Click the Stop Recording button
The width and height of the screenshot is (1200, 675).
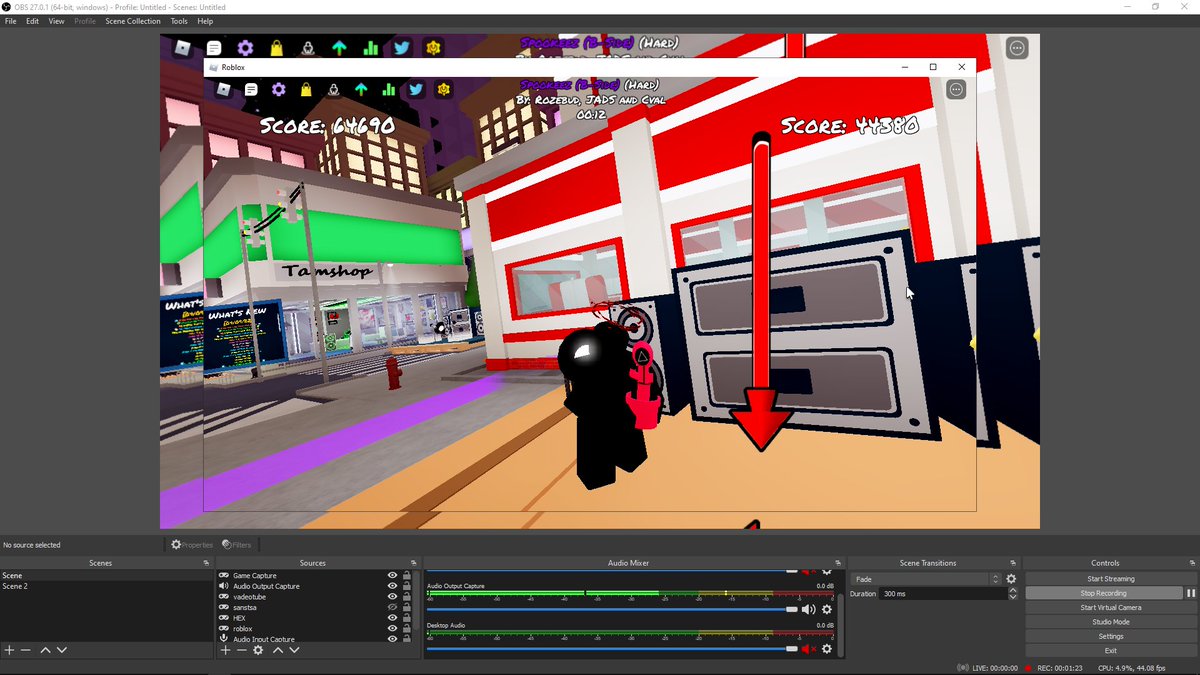click(1104, 593)
